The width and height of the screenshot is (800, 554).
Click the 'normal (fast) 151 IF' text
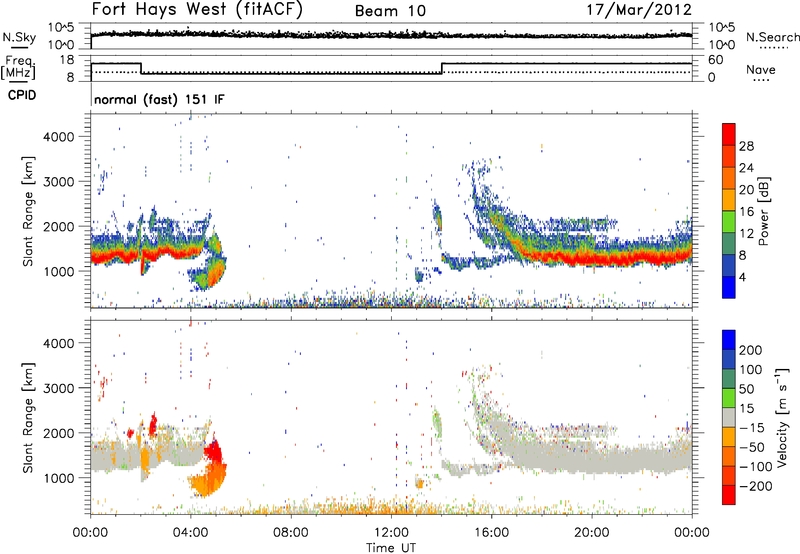[159, 99]
